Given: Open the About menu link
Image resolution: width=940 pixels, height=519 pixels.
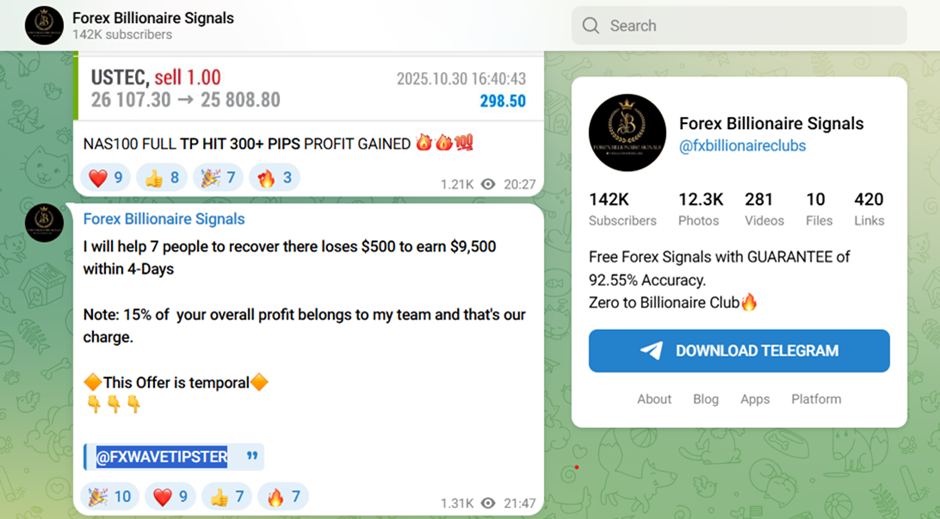Looking at the screenshot, I should coord(654,399).
